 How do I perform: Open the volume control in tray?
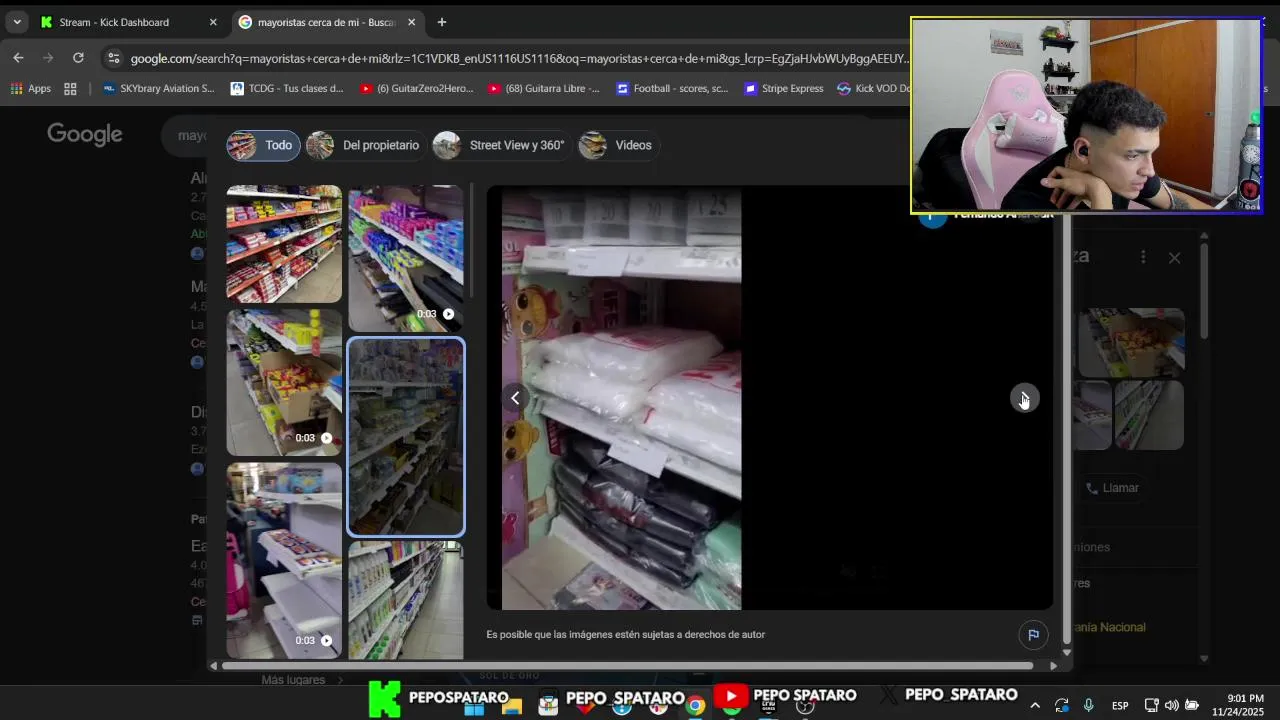1171,705
